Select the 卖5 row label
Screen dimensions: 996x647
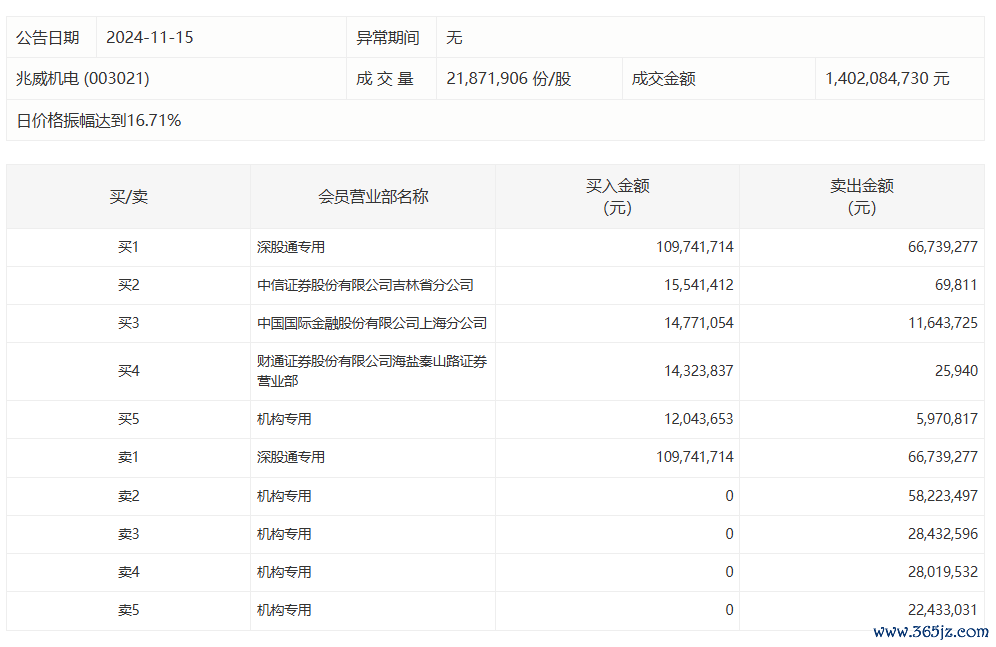(x=128, y=610)
